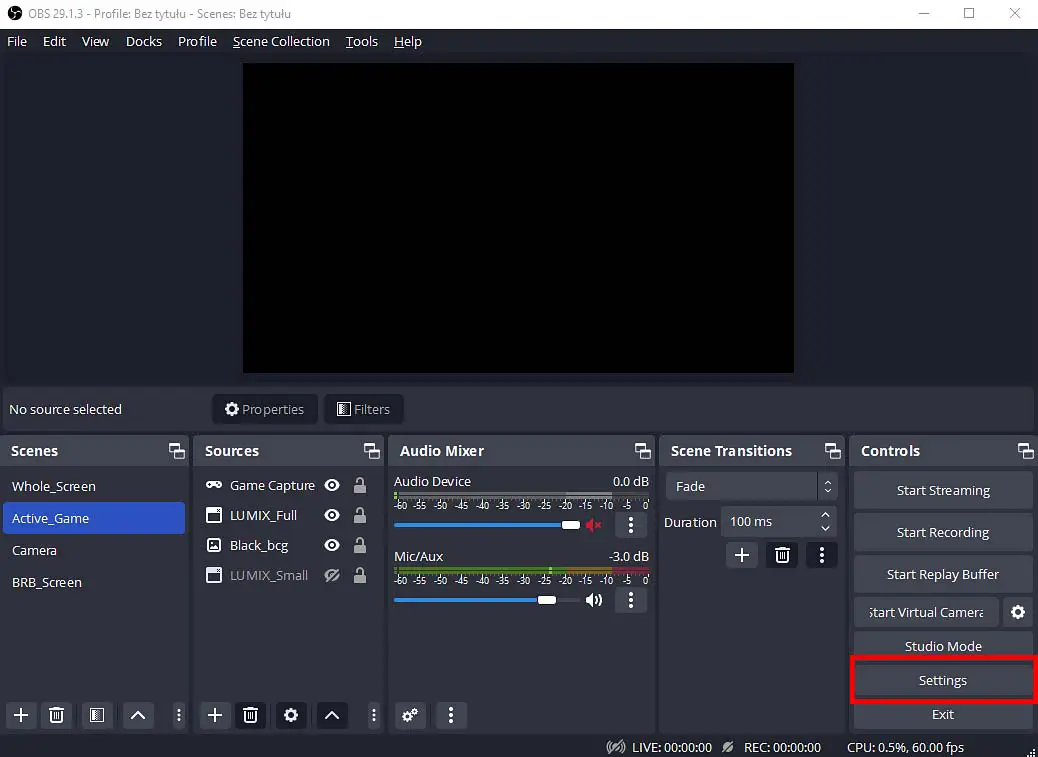Open the Mic/Aux three-dot options

coord(630,600)
